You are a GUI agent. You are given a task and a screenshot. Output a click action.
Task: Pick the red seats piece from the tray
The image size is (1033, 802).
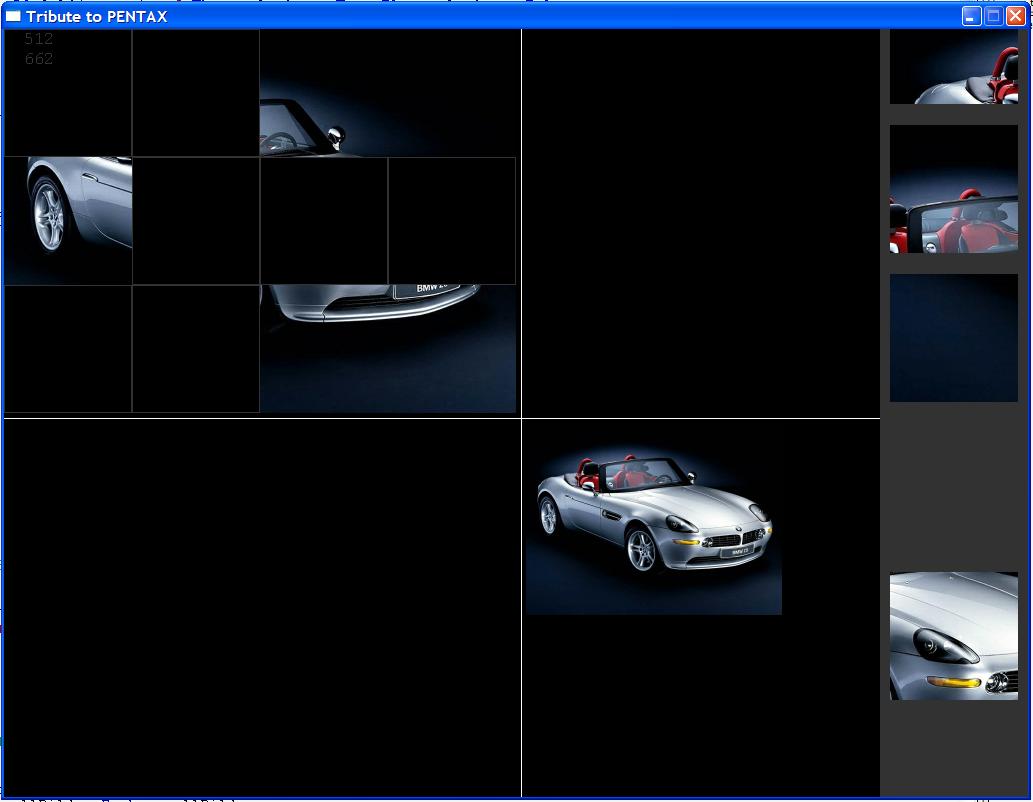coord(953,190)
